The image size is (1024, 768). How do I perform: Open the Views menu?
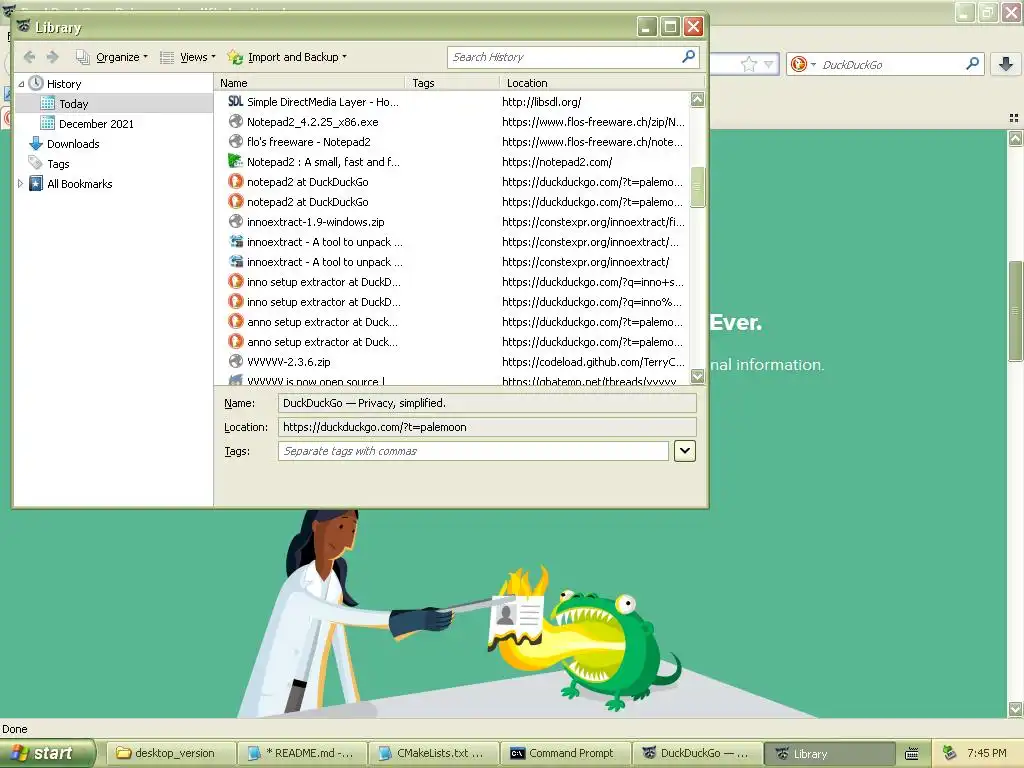pos(187,57)
